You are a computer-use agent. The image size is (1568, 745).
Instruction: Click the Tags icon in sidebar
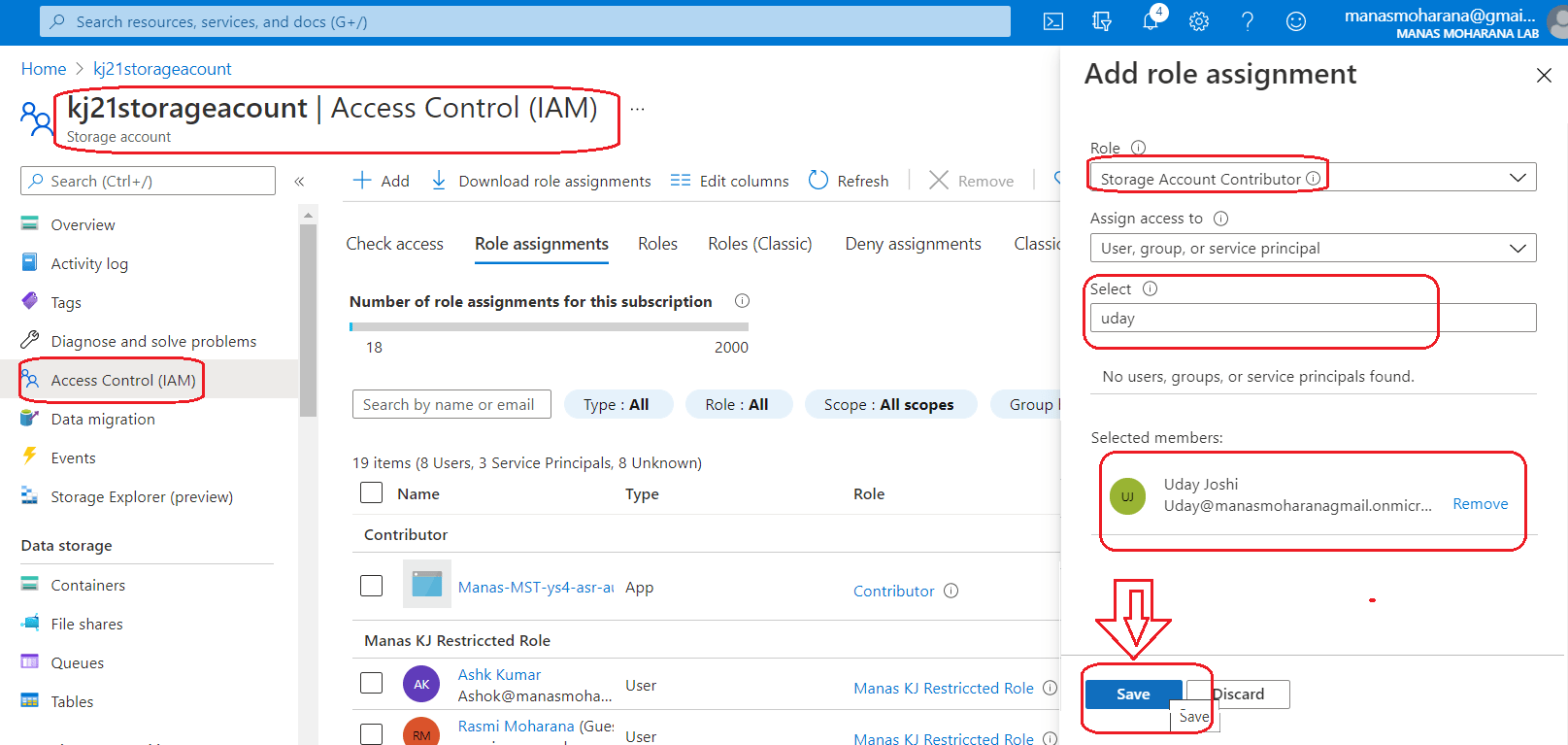[30, 302]
